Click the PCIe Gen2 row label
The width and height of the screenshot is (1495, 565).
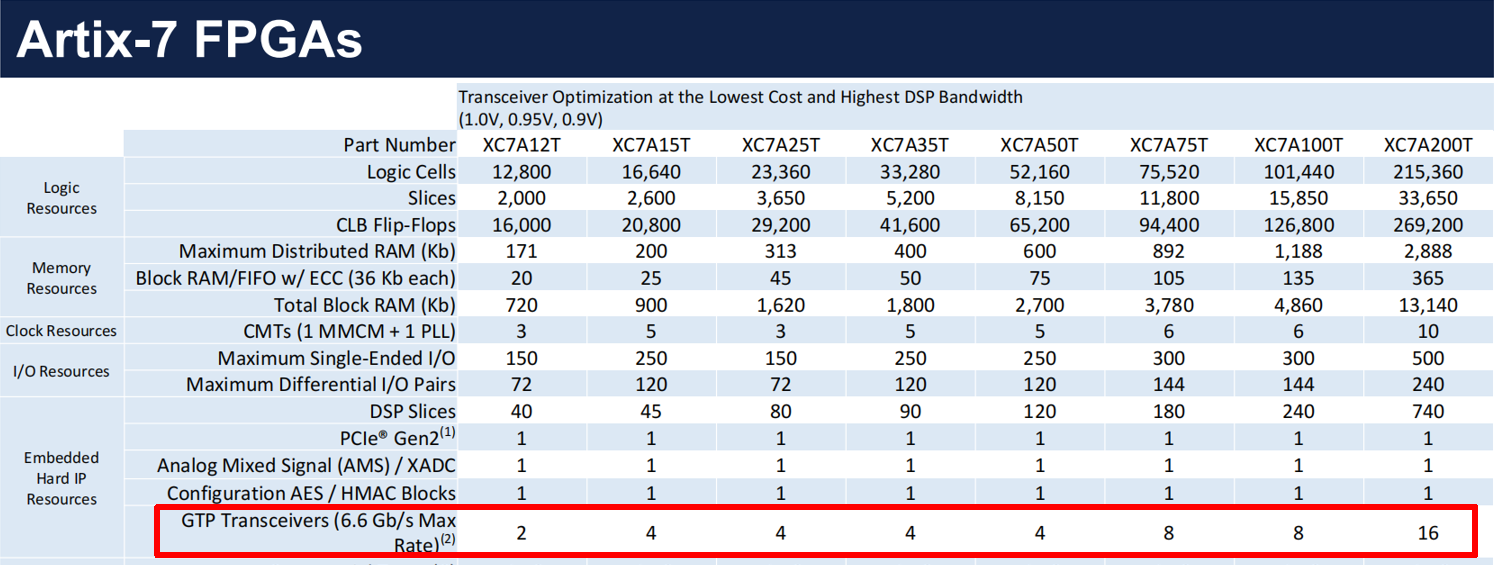tap(398, 437)
